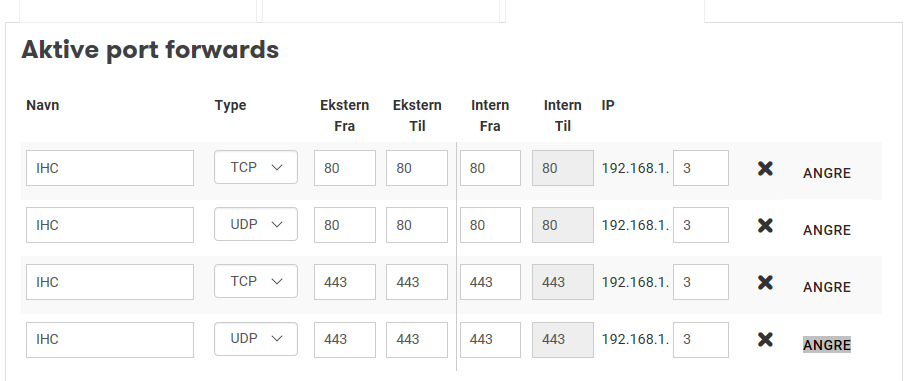Click ANGRE on the TCP 443 row
Screen dimensions: 921x381
tap(826, 287)
